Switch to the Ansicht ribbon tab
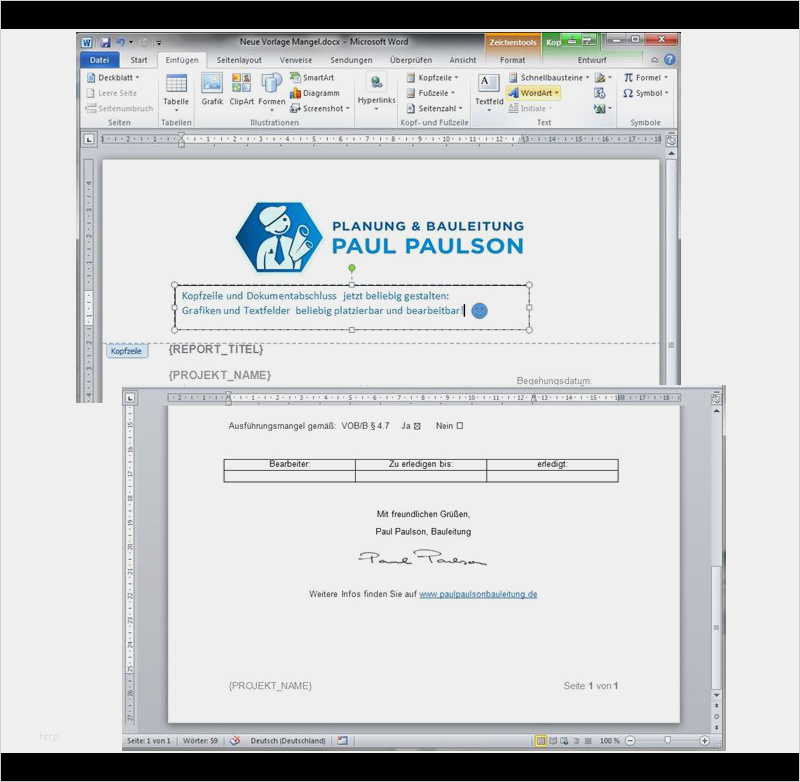800x782 pixels. point(463,60)
